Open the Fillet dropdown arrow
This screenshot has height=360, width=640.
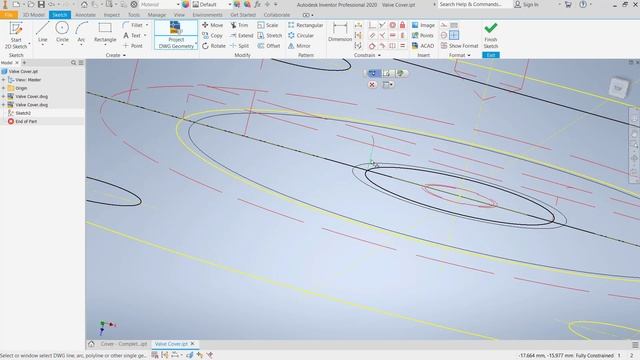[x=147, y=25]
